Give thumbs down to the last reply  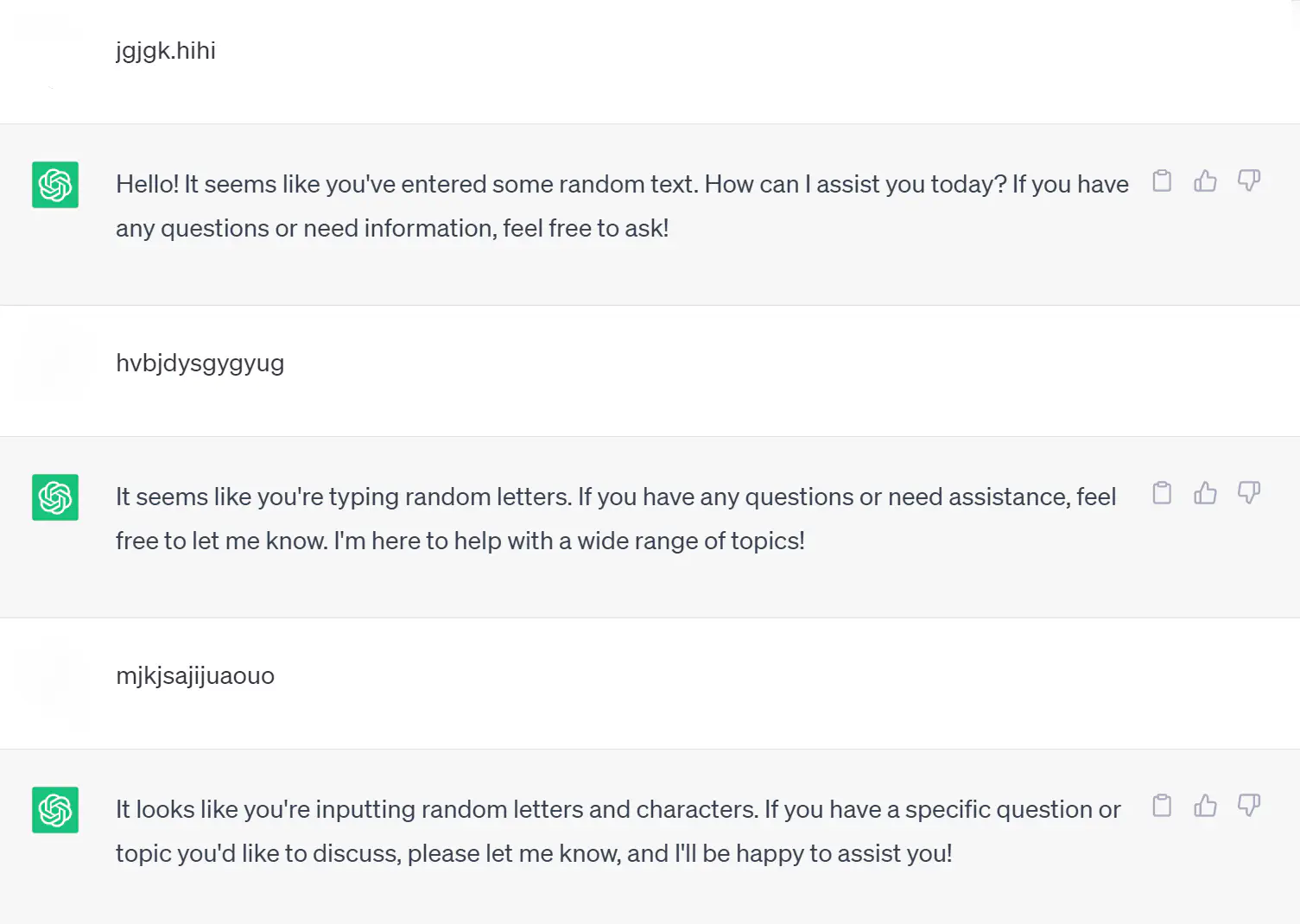point(1249,806)
